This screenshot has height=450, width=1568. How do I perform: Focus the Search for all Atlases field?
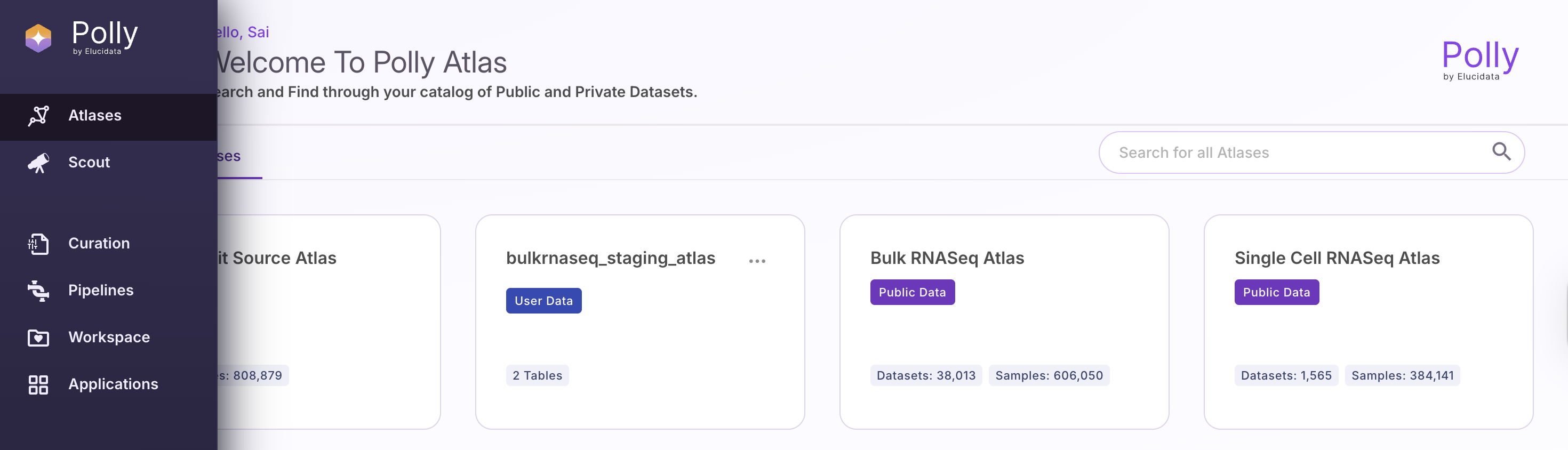click(1291, 152)
